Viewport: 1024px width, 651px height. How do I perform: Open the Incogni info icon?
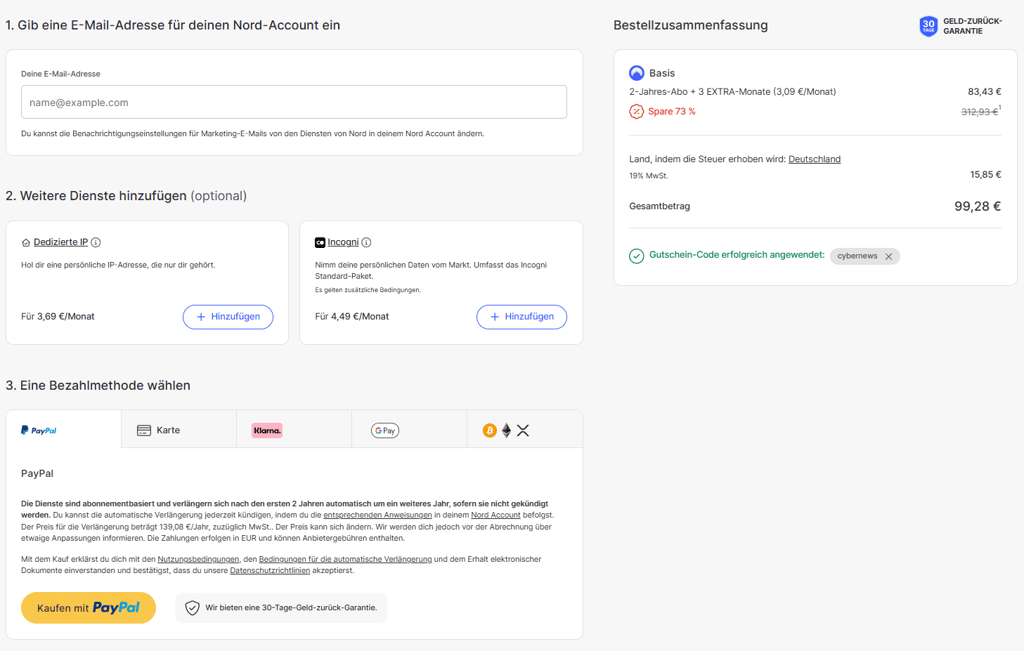(x=366, y=242)
